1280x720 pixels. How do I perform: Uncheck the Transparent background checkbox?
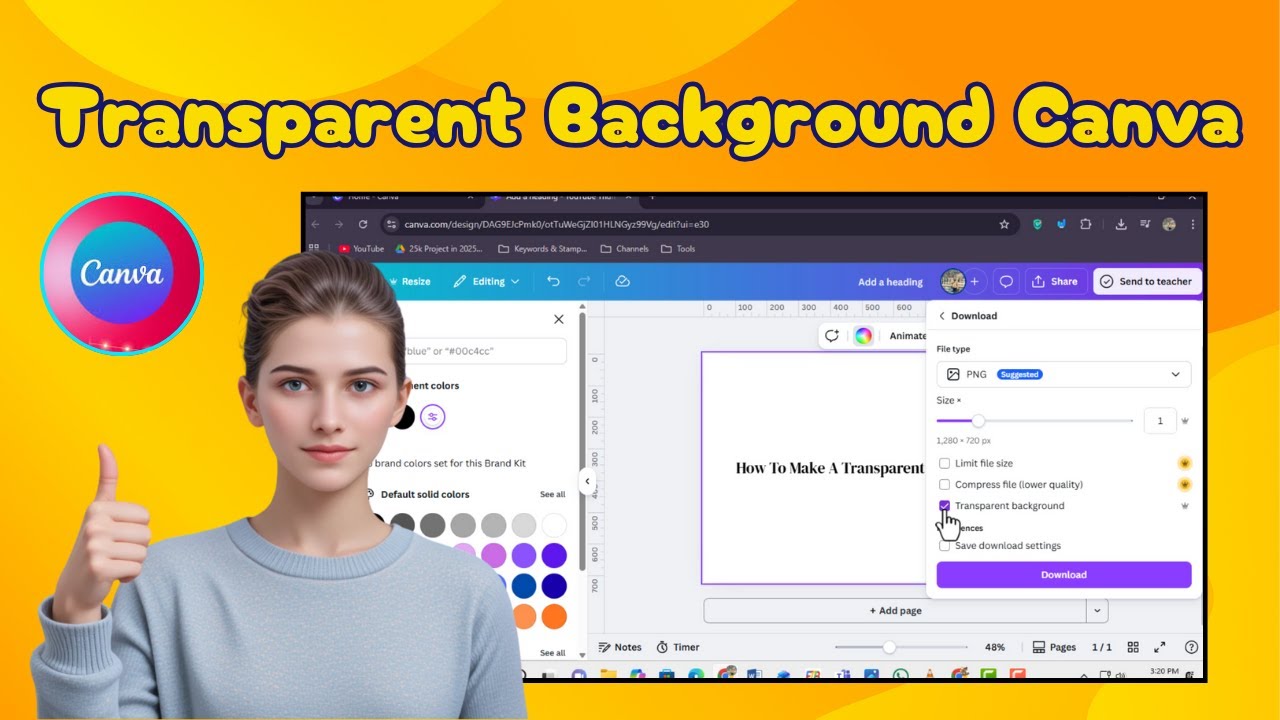tap(944, 506)
